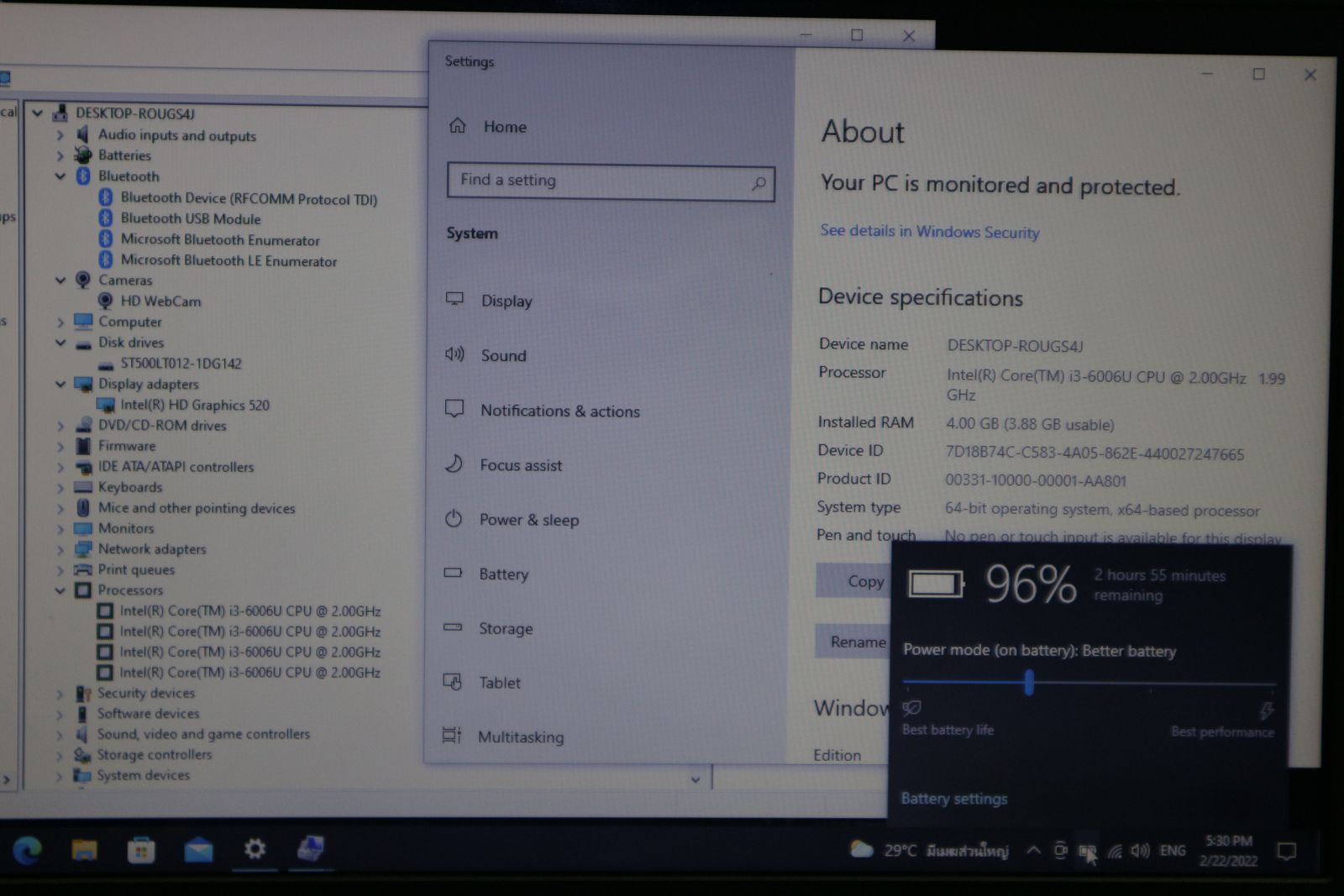This screenshot has height=896, width=1344.
Task: Click the Firmware category icon
Action: [83, 446]
